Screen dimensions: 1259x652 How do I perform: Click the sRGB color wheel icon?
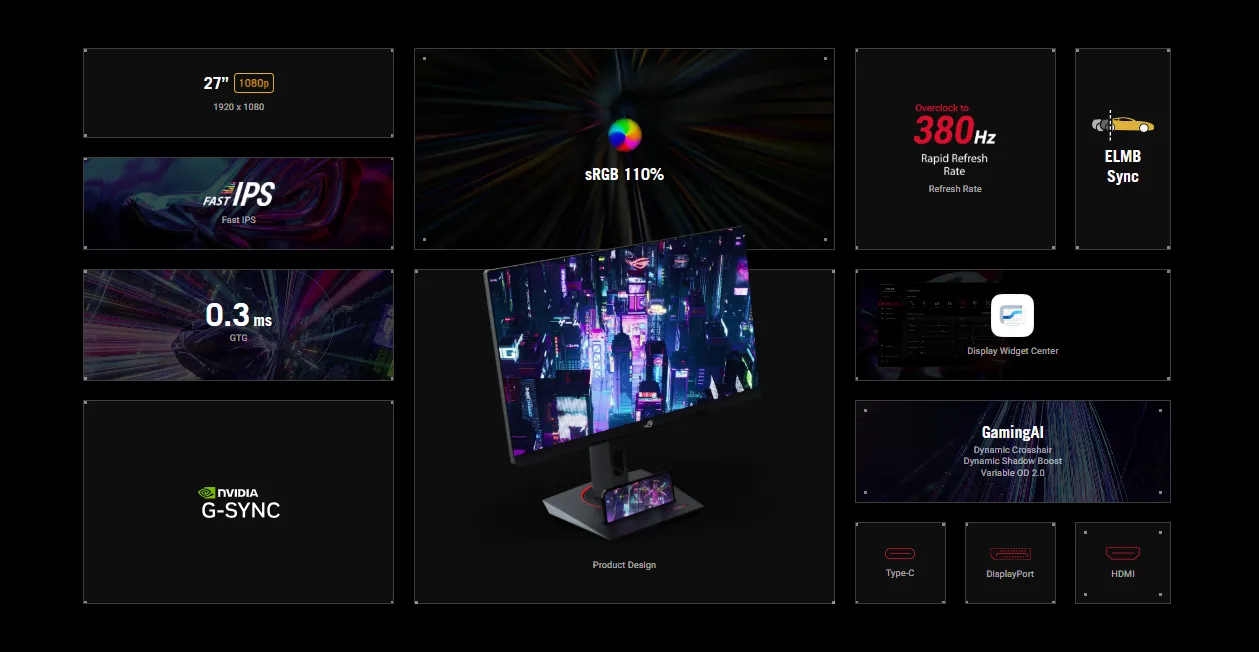pyautogui.click(x=624, y=134)
